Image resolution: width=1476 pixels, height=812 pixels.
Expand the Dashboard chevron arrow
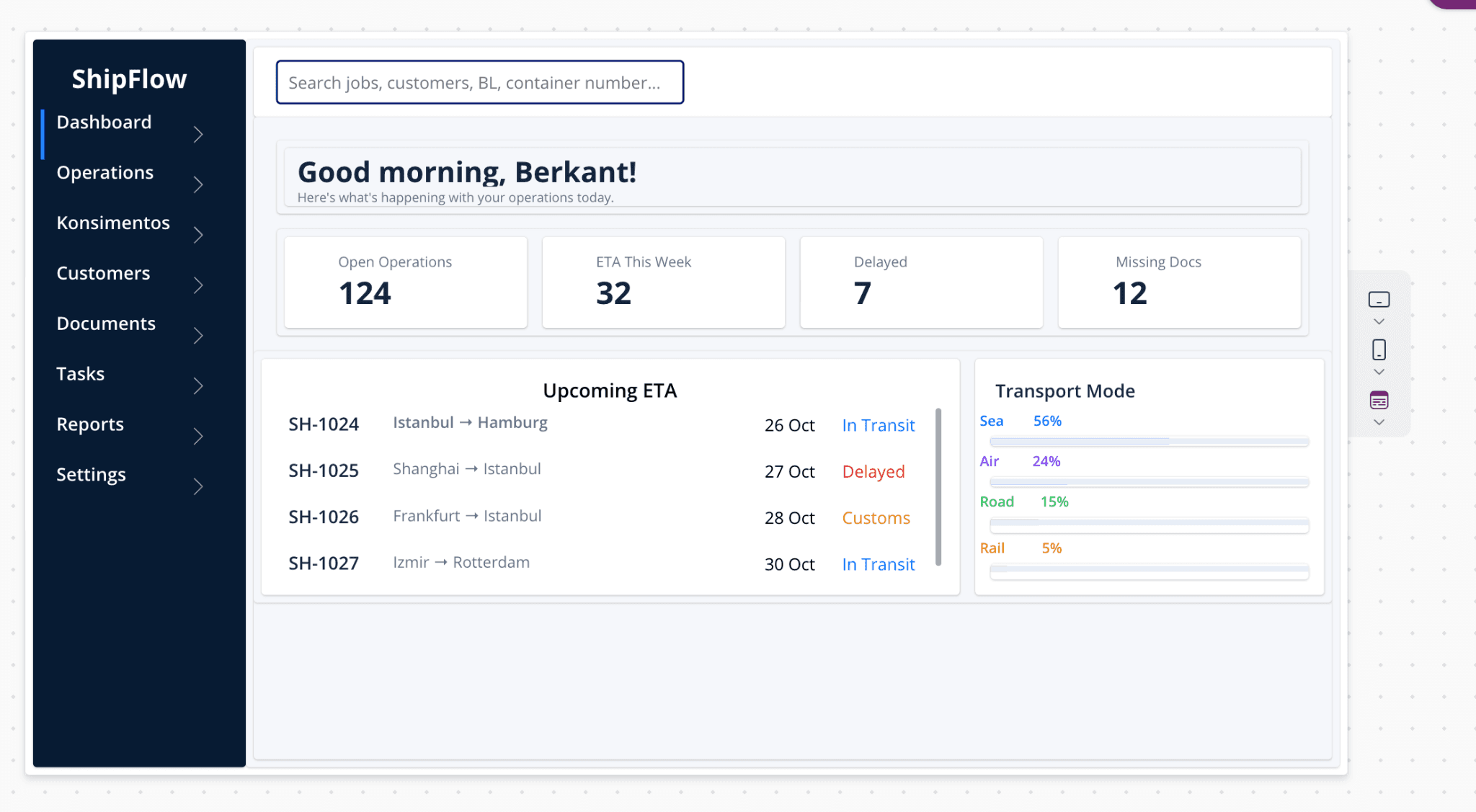tap(198, 134)
